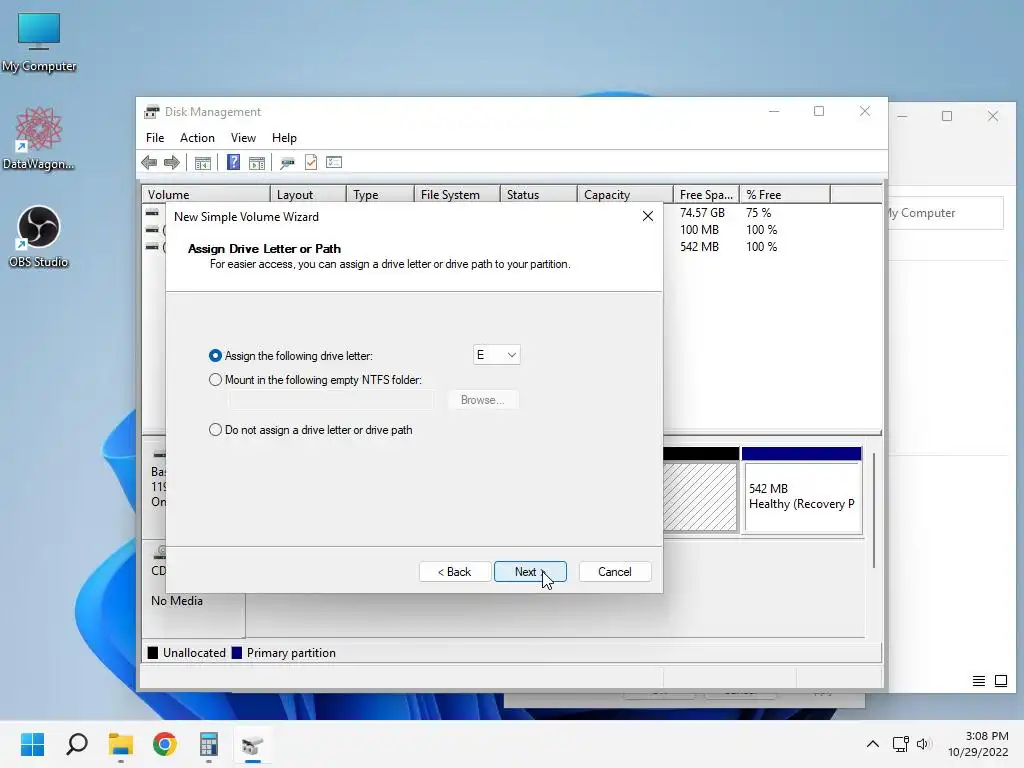The height and width of the screenshot is (768, 1024).
Task: Launch OBS Studio desktop shortcut
Action: (39, 236)
